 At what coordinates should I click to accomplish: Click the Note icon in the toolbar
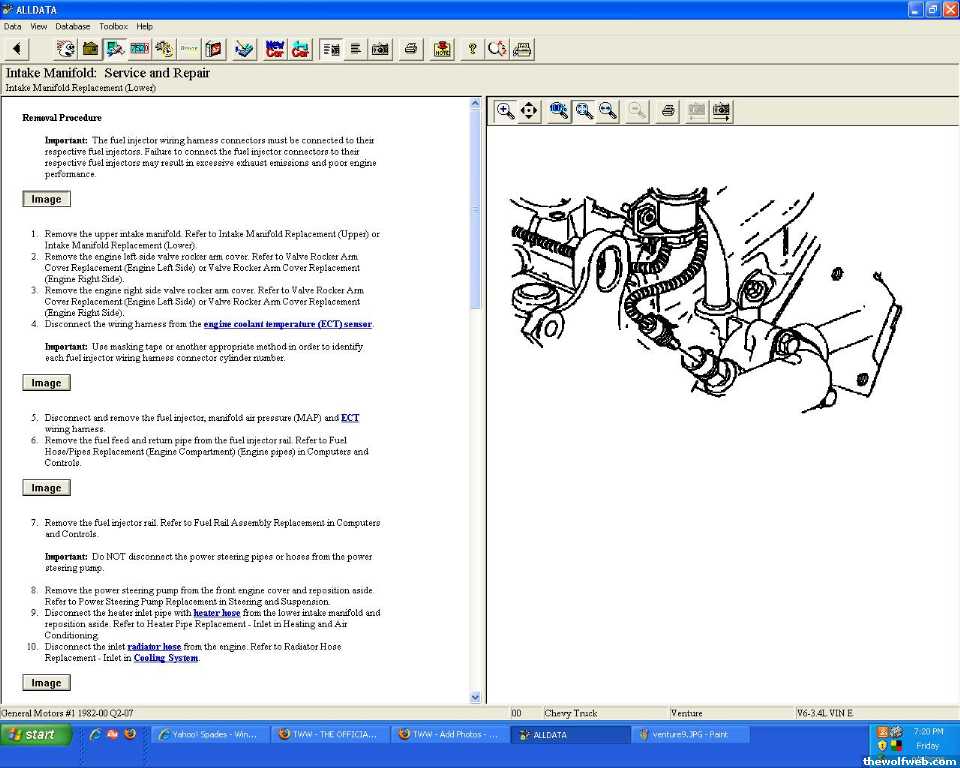[x=442, y=49]
